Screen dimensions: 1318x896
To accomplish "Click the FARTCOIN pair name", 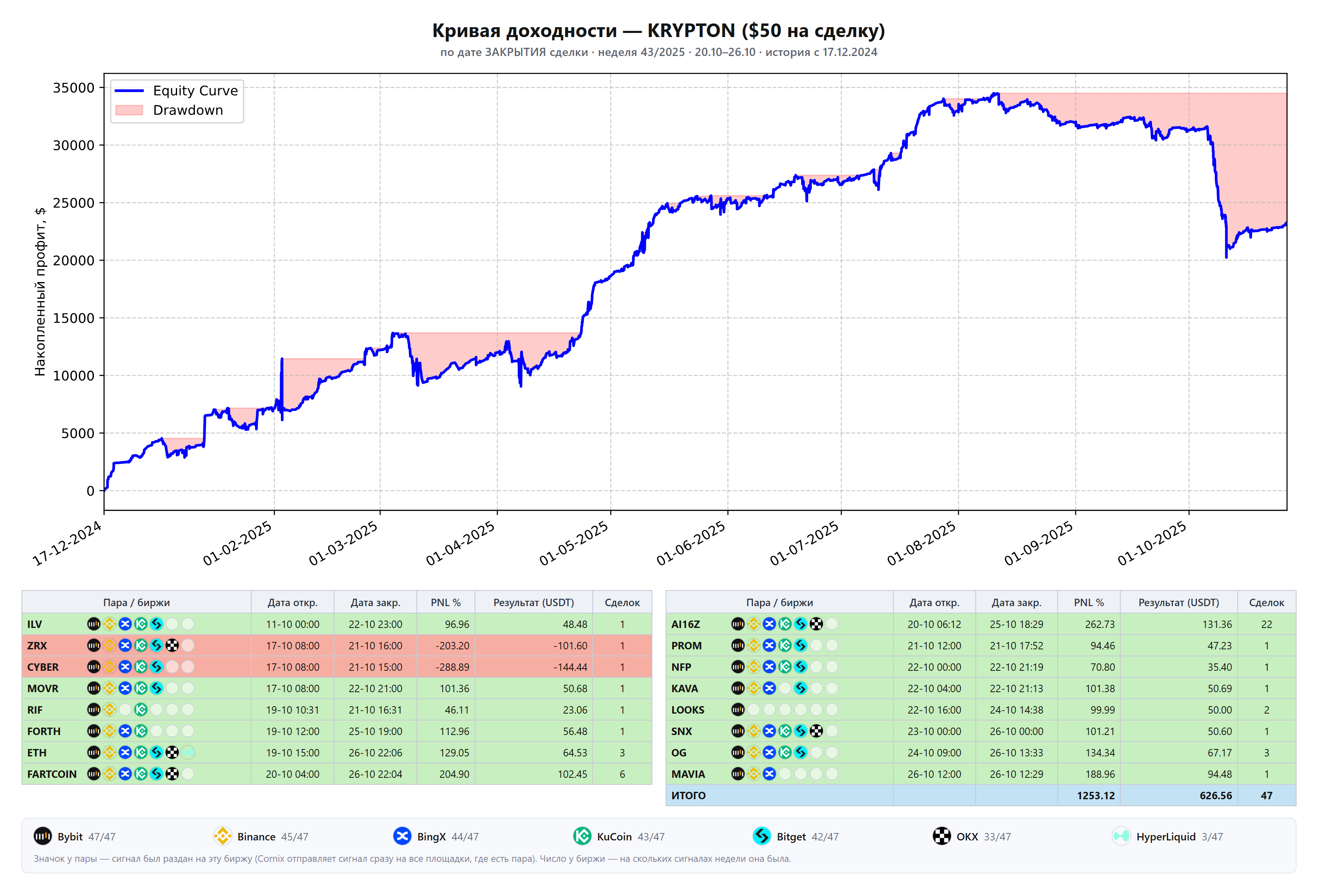I will coord(51,774).
